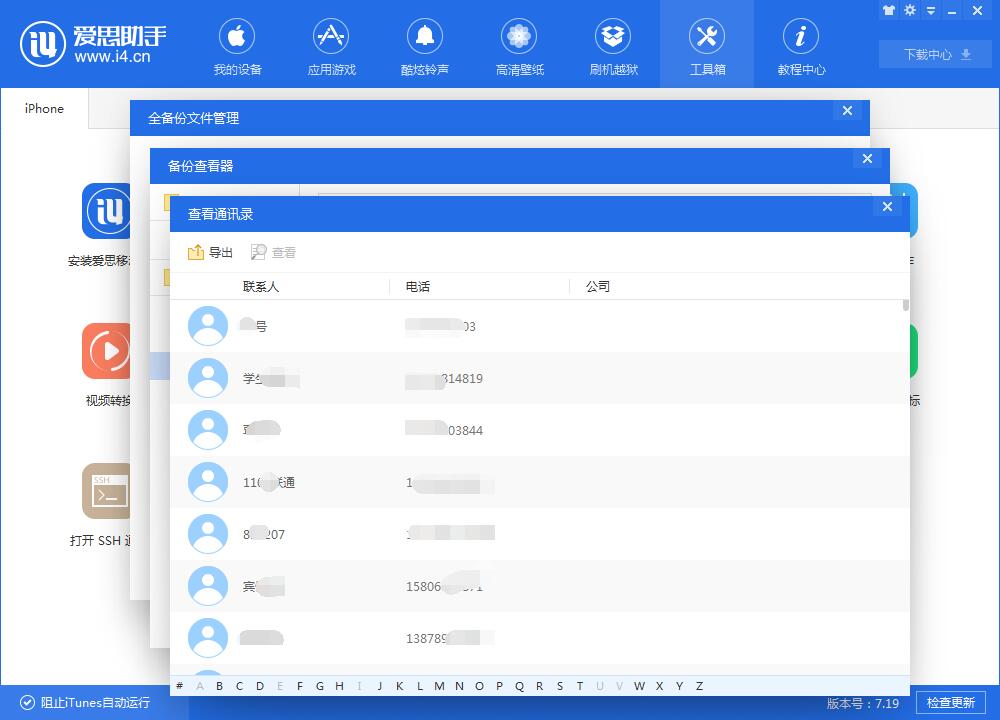This screenshot has width=1000, height=720.
Task: Jump to contacts under letter S
Action: tap(559, 686)
